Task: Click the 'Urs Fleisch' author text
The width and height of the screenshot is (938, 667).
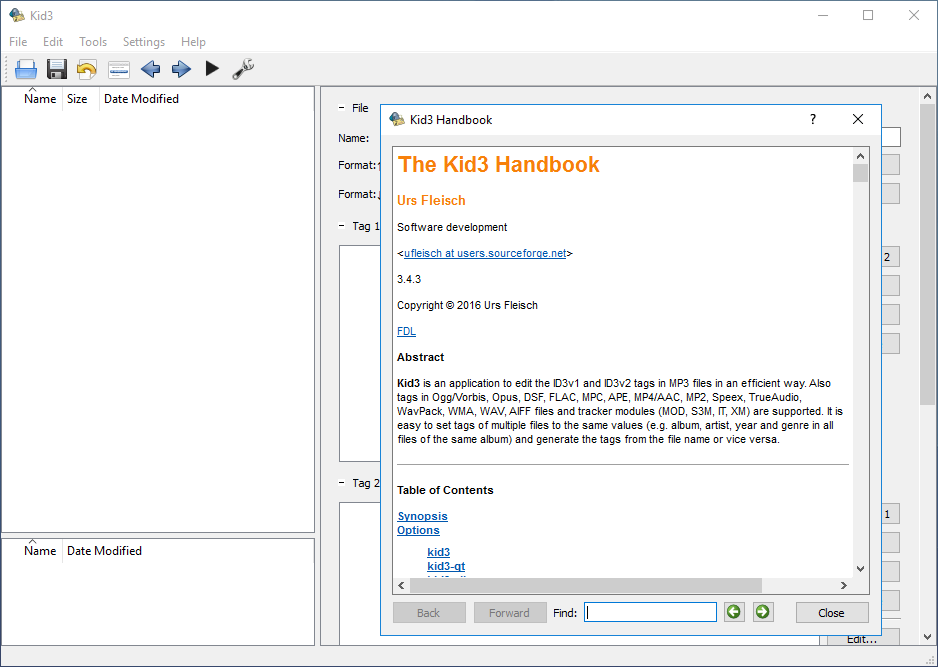Action: click(431, 200)
